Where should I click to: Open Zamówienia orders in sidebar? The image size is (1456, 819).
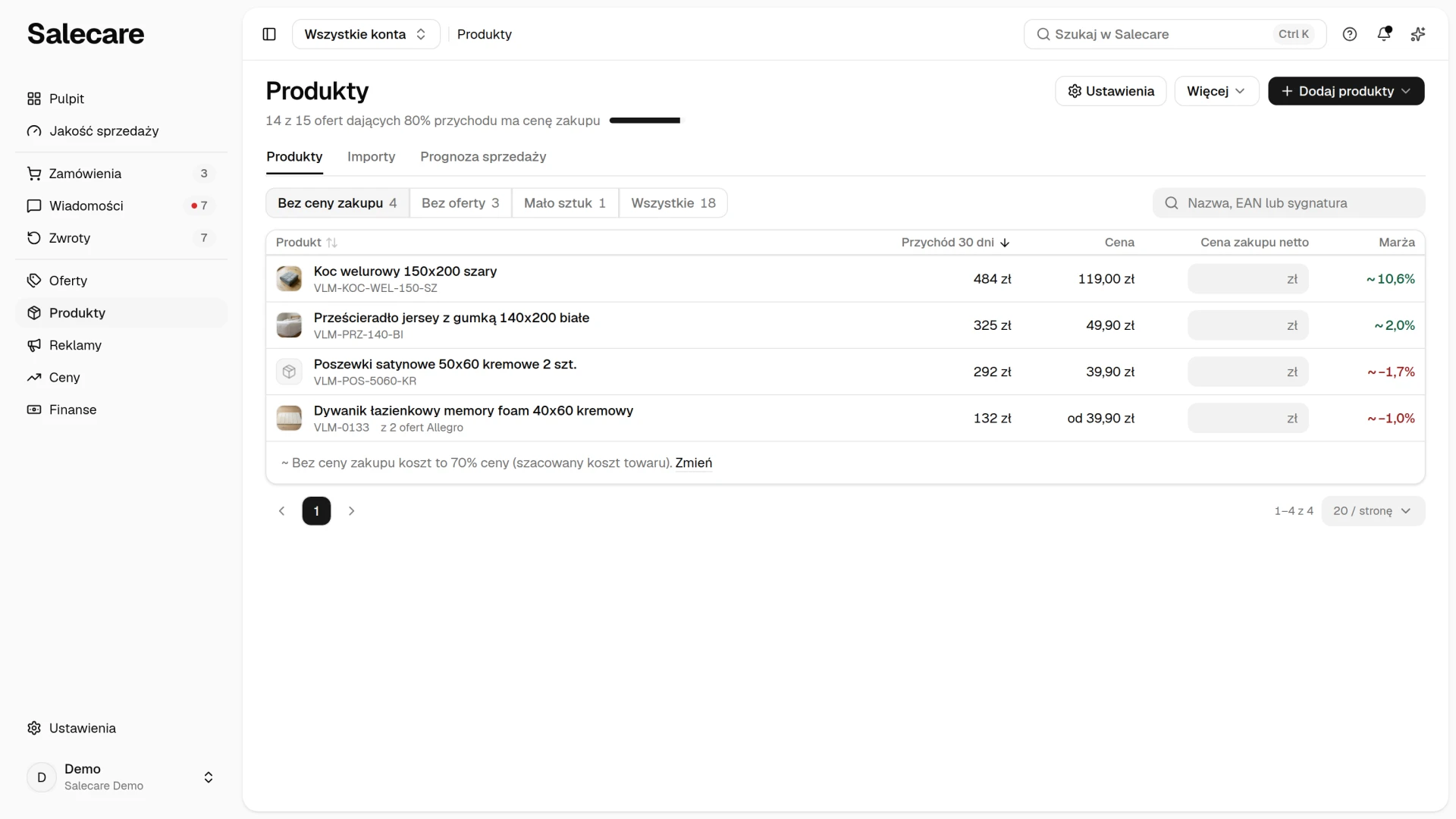(121, 174)
